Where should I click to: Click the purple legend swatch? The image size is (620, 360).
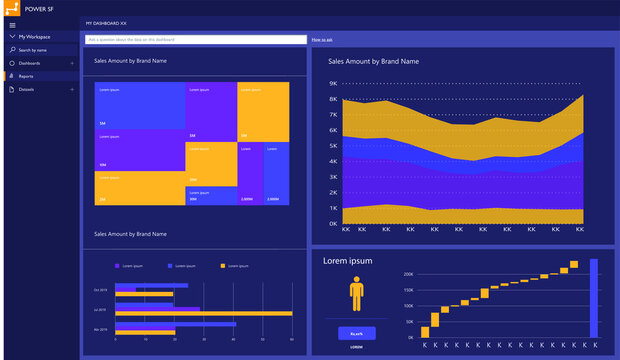click(x=117, y=266)
